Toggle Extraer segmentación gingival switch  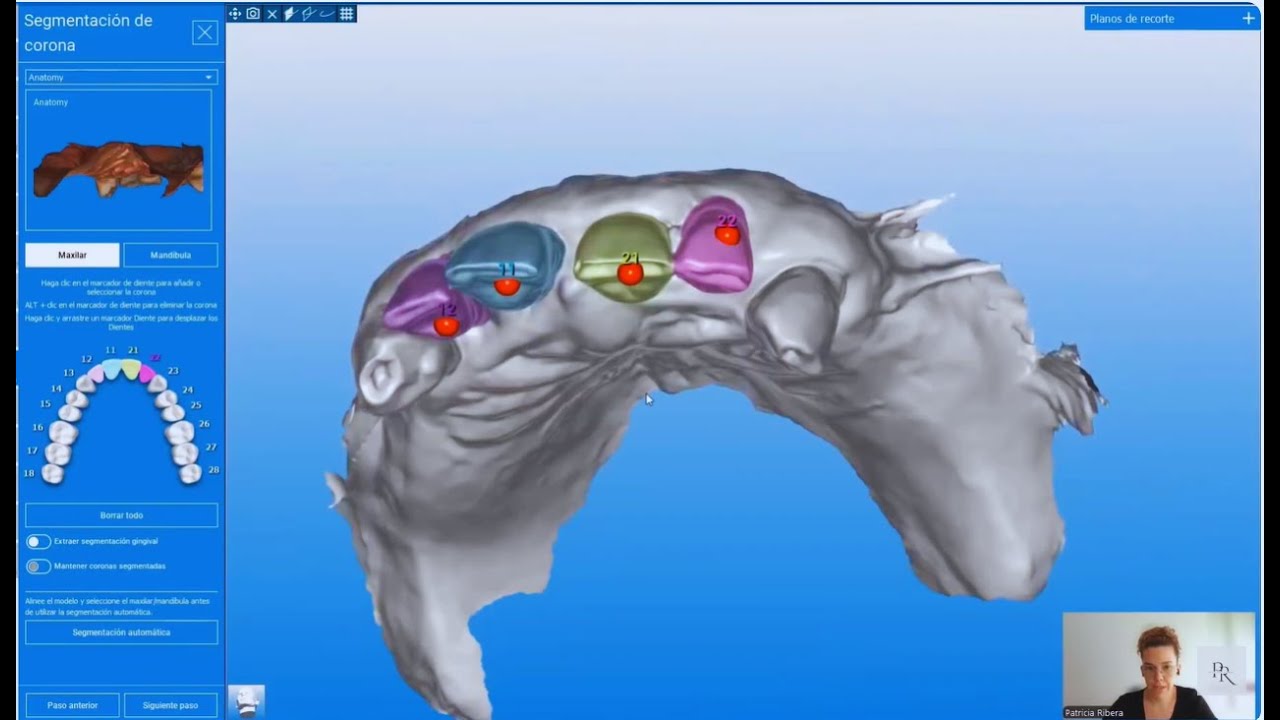(x=38, y=541)
